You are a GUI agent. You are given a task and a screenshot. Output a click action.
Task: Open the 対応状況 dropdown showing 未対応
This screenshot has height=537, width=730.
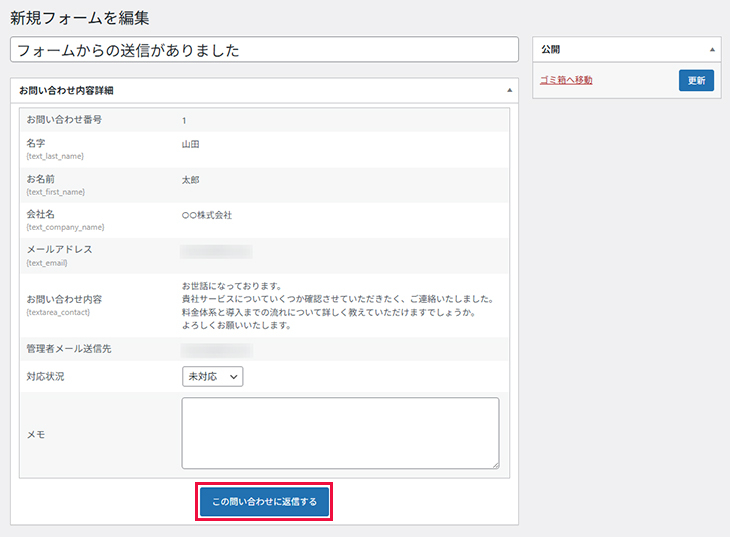[213, 377]
